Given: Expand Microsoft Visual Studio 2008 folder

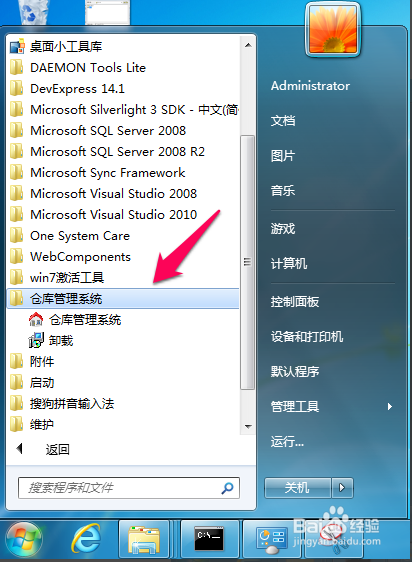Looking at the screenshot, I should (x=123, y=194).
